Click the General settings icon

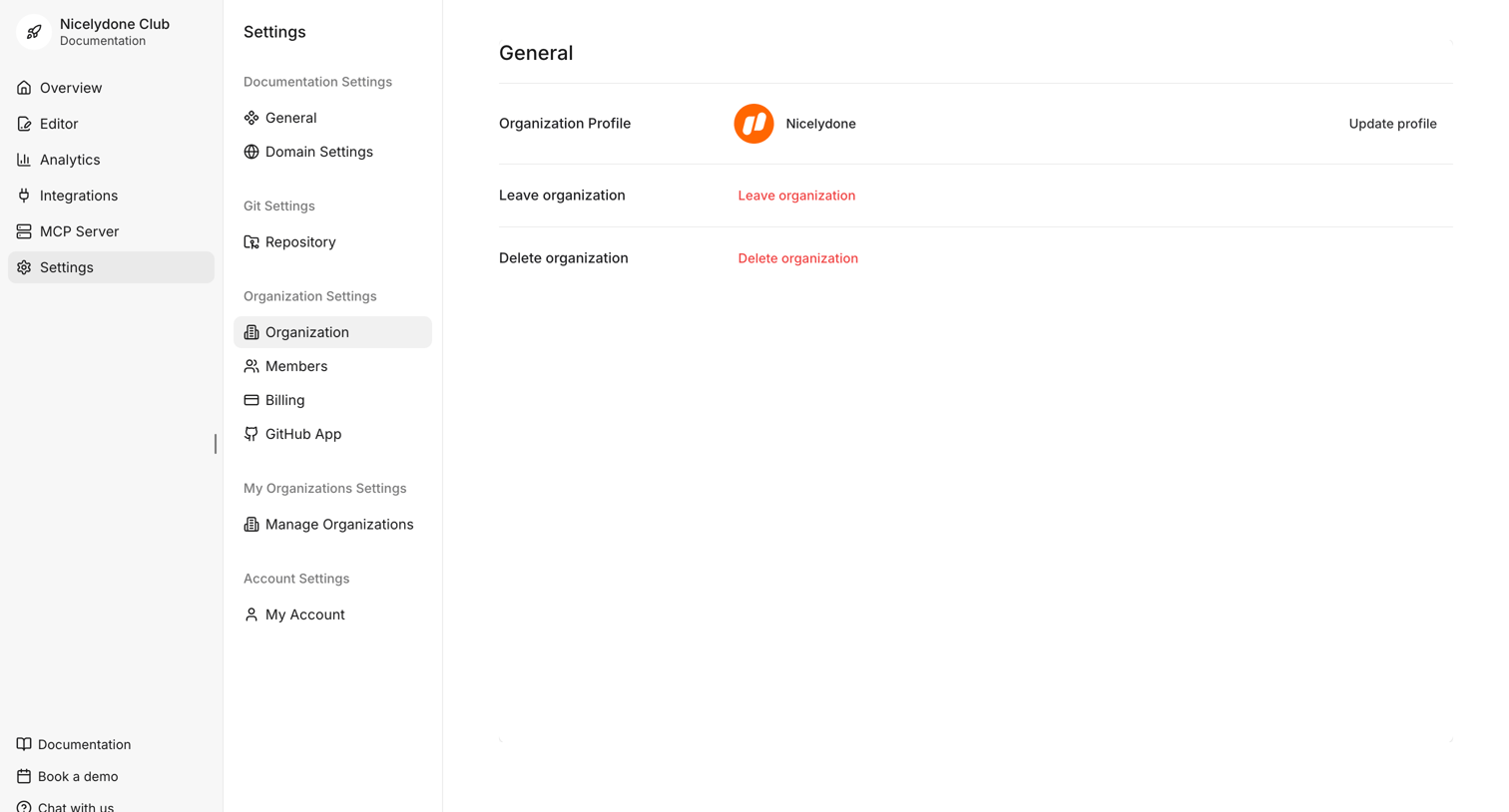tap(251, 118)
